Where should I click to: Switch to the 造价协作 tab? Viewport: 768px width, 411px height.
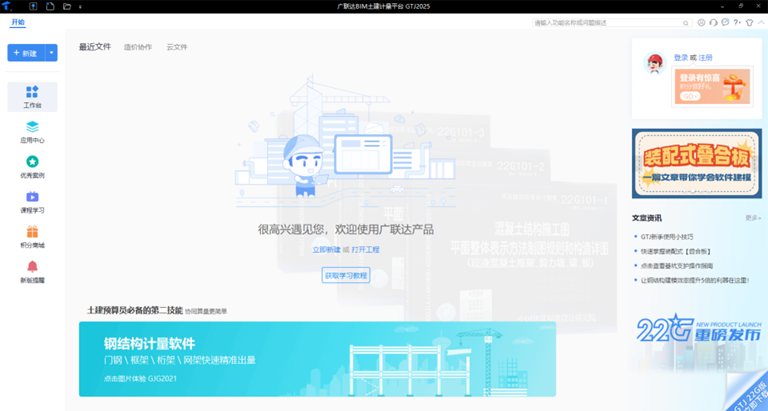pos(138,47)
